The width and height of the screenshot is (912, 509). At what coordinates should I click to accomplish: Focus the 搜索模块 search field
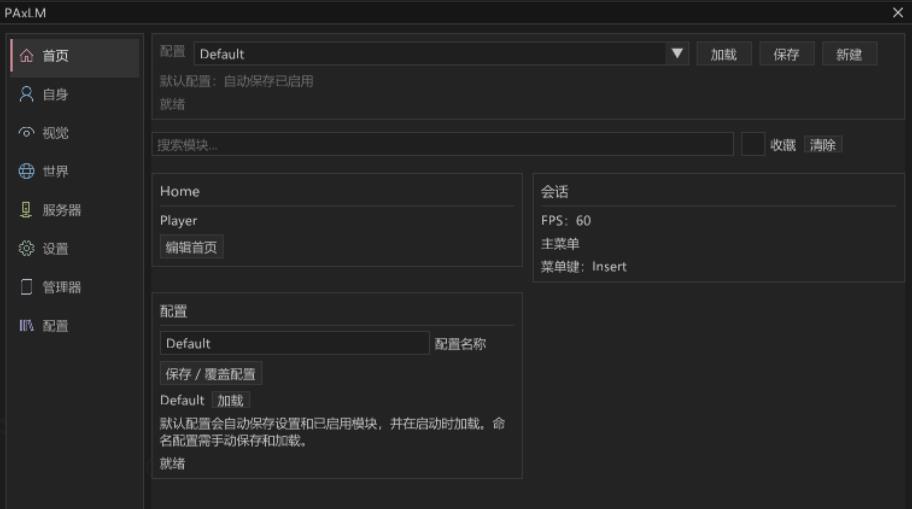point(443,144)
